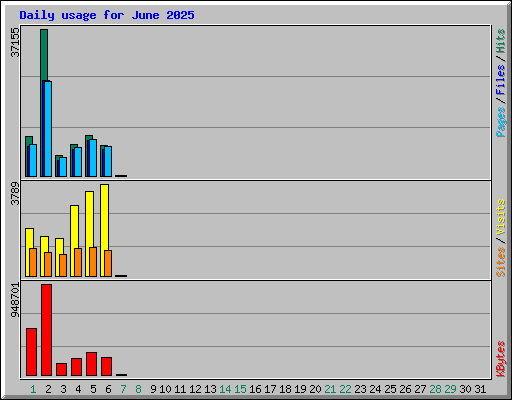Click day label 1 on the x-axis

point(33,389)
